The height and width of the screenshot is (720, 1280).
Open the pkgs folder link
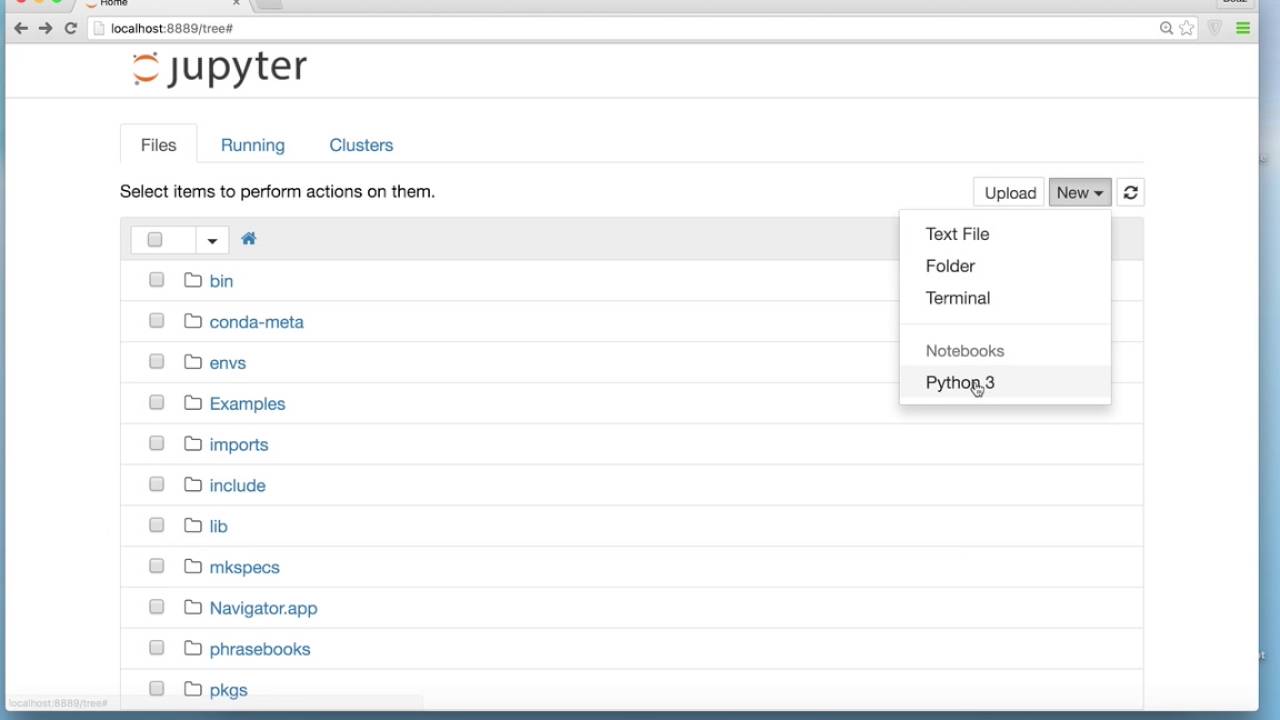[229, 691]
